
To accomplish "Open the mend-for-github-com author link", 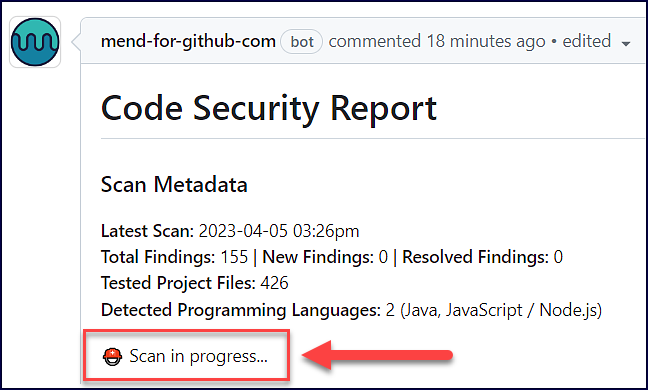I will [x=188, y=42].
